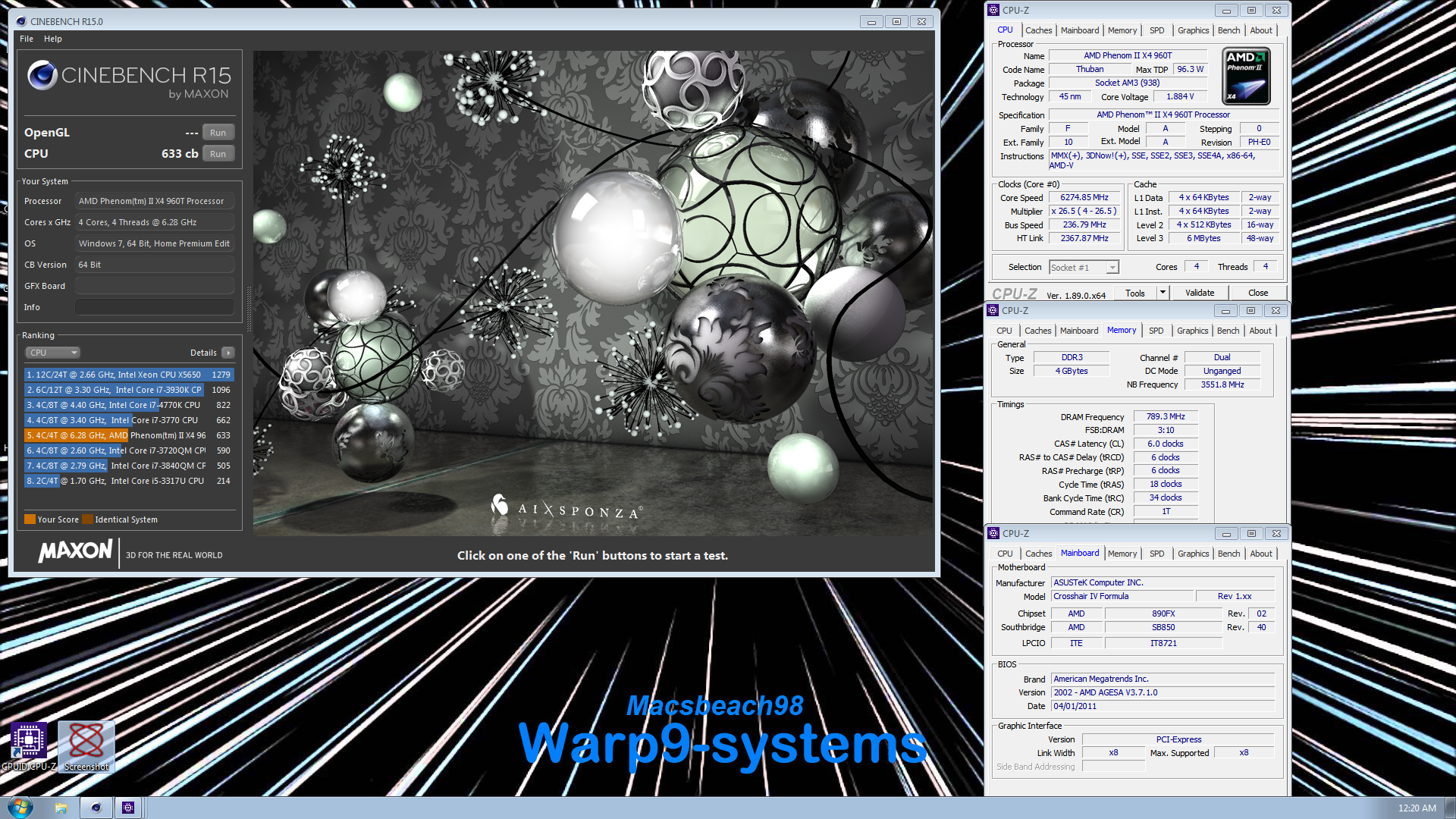Select ranking row Intel Xeon CPU X5650
1456x819 pixels.
pos(129,375)
